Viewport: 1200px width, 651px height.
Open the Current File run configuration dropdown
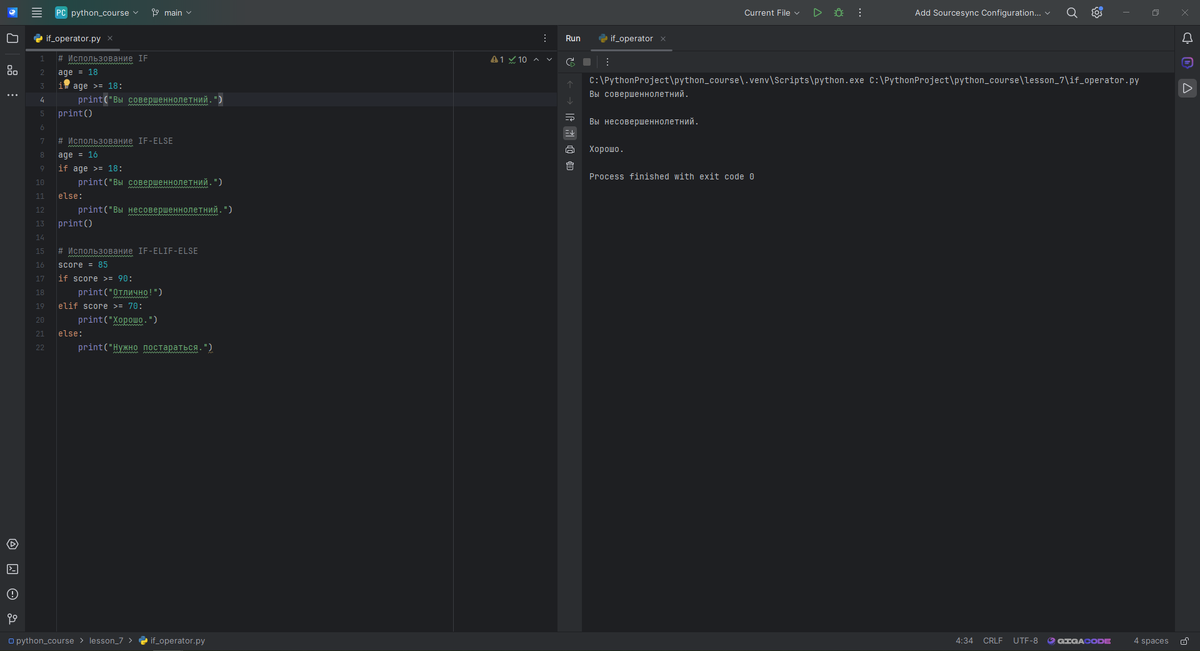coord(772,13)
